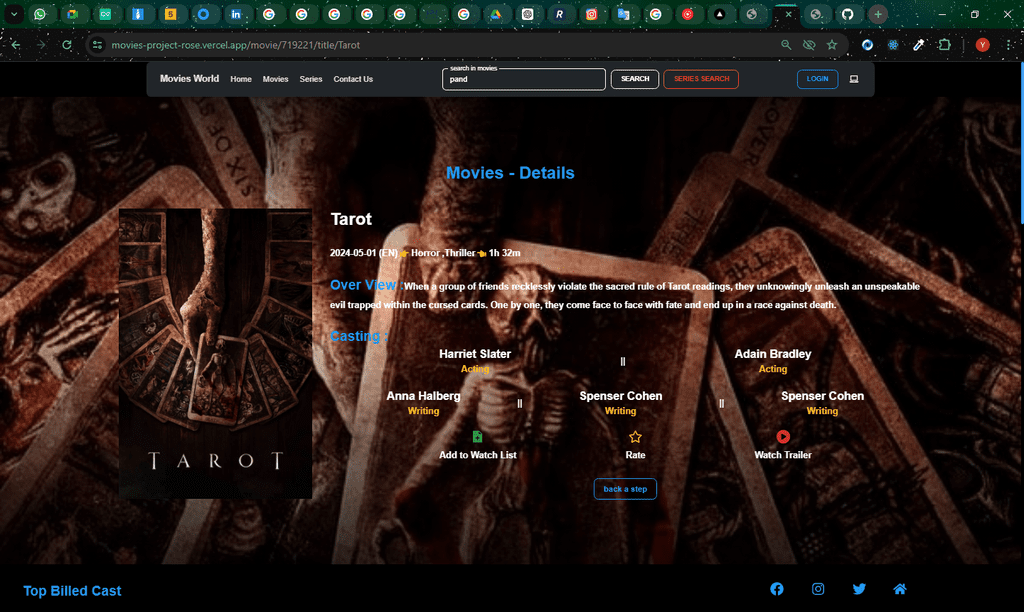Click the Tarot movie title
Viewport: 1024px width, 612px height.
(351, 219)
